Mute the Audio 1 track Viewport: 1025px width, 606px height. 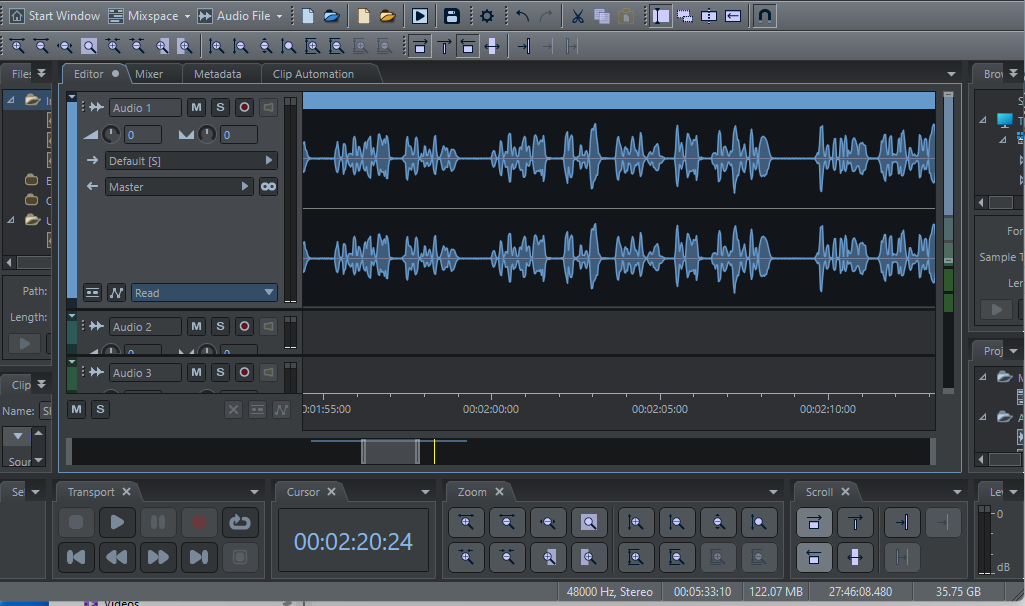tap(196, 108)
